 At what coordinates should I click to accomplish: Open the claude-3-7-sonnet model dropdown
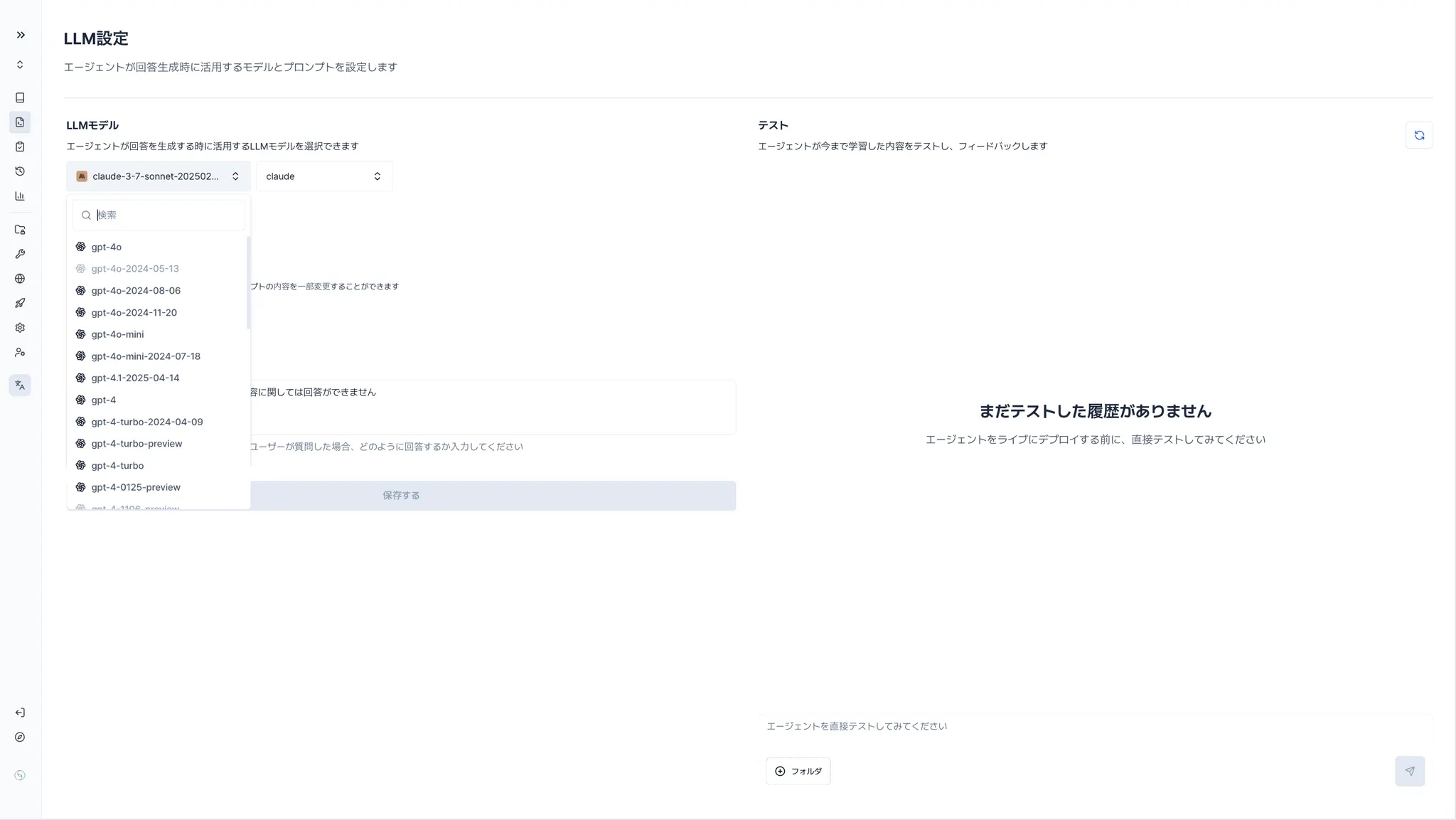pyautogui.click(x=158, y=176)
